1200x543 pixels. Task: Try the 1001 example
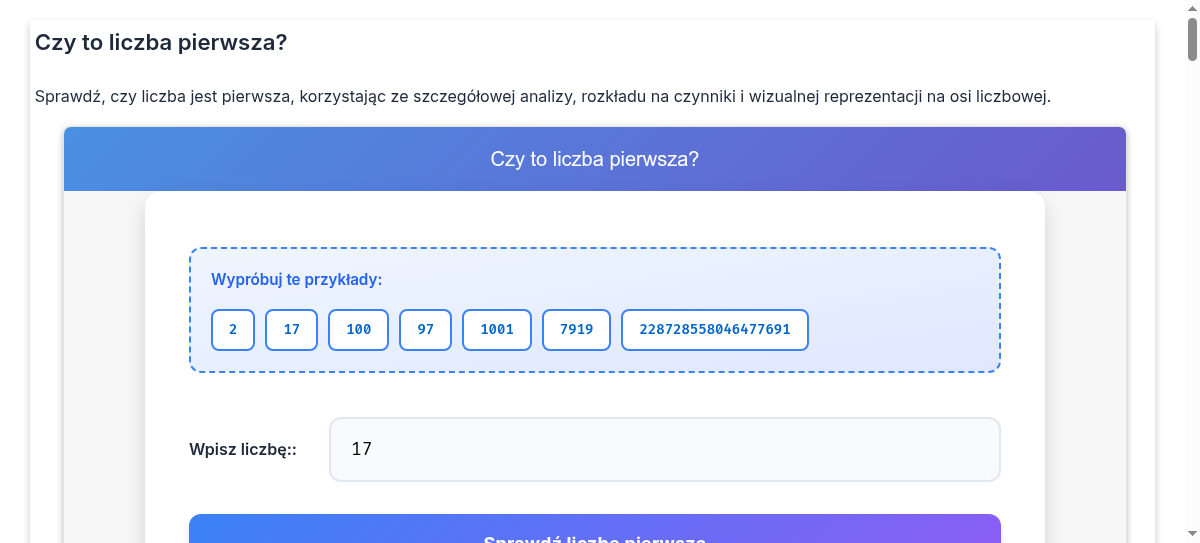click(496, 330)
